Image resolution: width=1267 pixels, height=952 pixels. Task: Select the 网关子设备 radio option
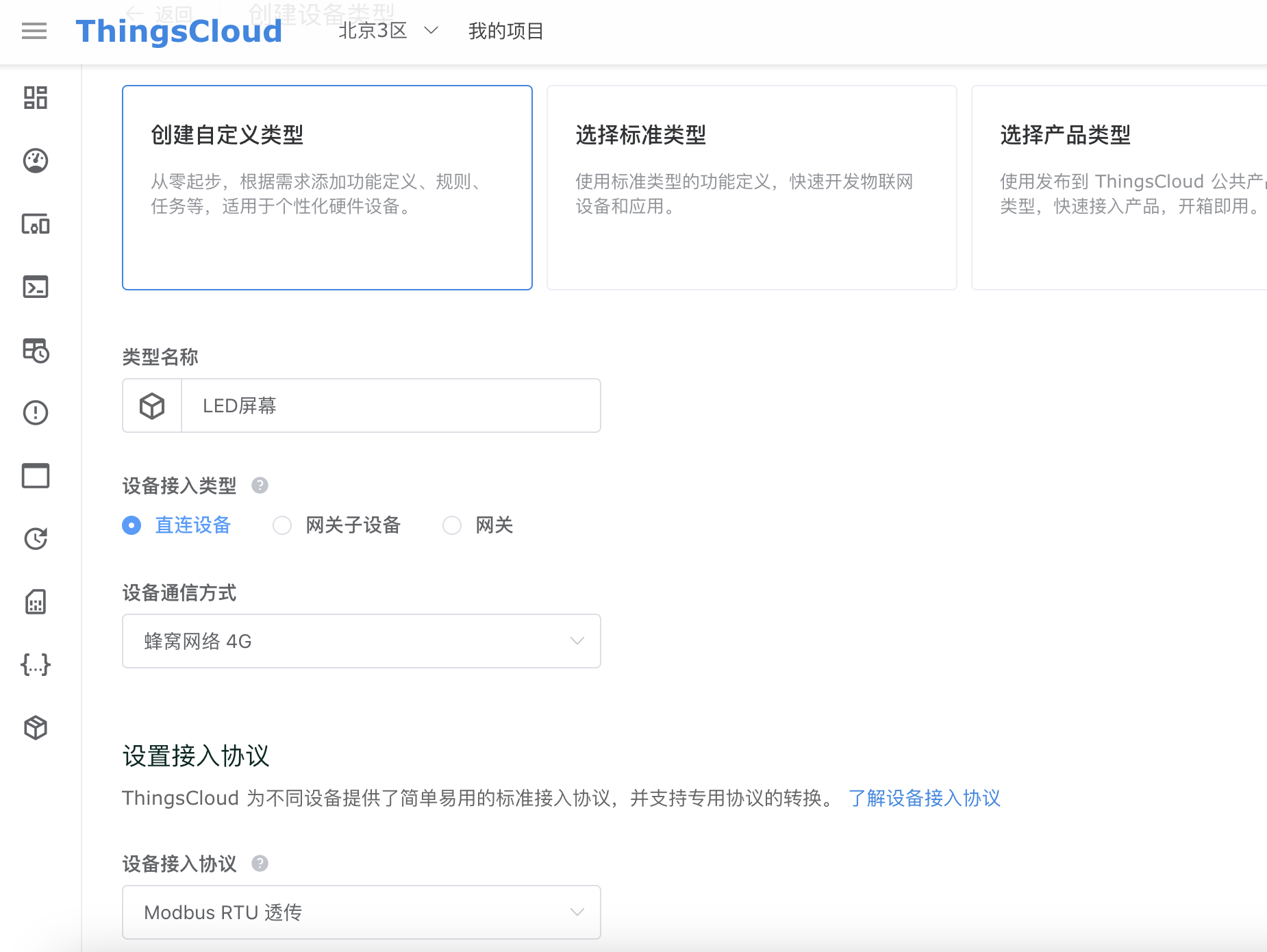[x=336, y=525]
